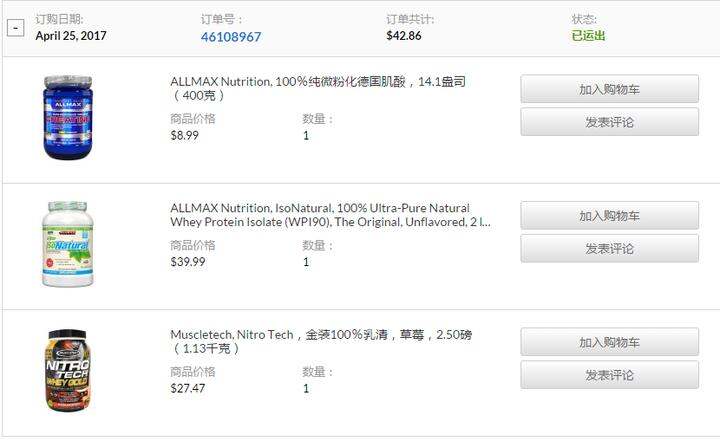Viewport: 720px width, 441px height.
Task: Open the Muscletech Nitro Tech product title
Action: [321, 341]
